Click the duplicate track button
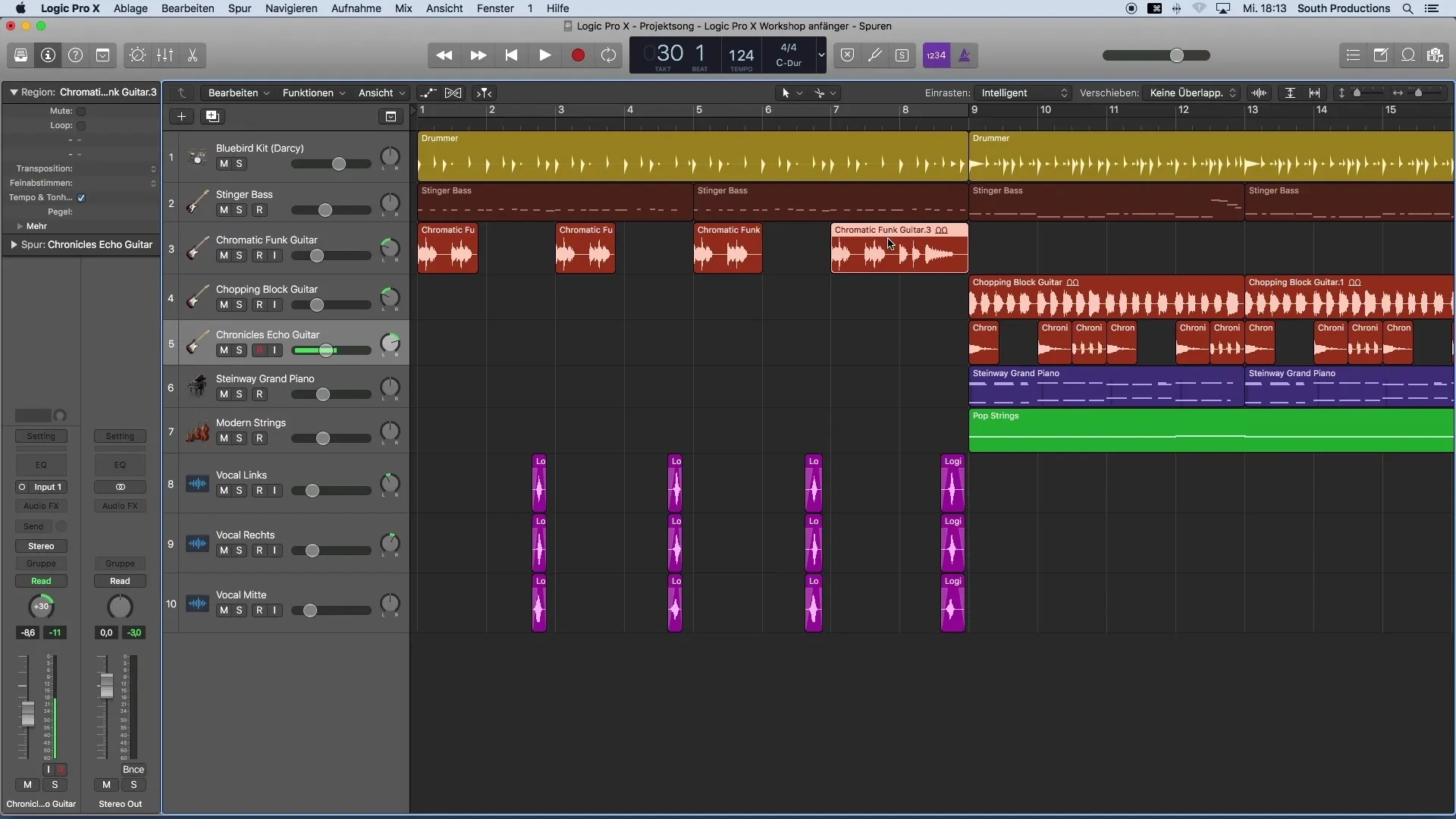 tap(212, 116)
